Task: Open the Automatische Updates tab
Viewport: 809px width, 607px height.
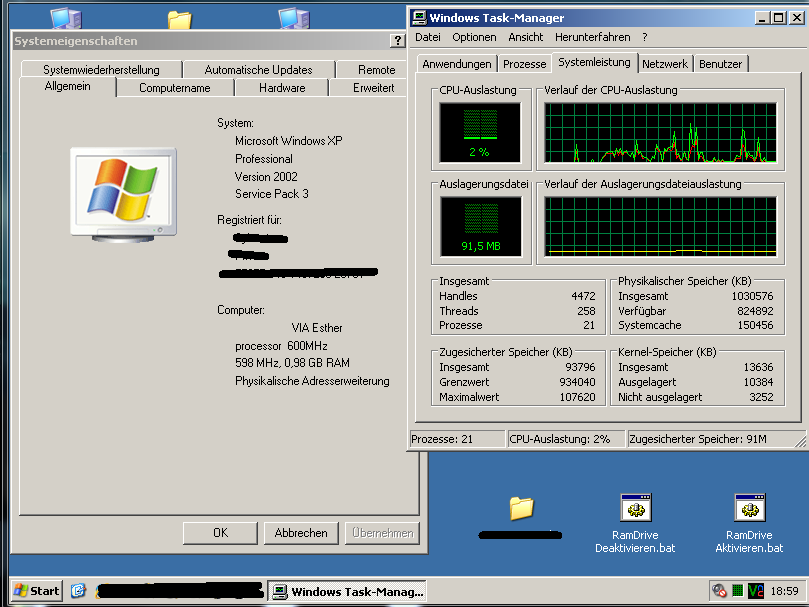Action: click(258, 70)
